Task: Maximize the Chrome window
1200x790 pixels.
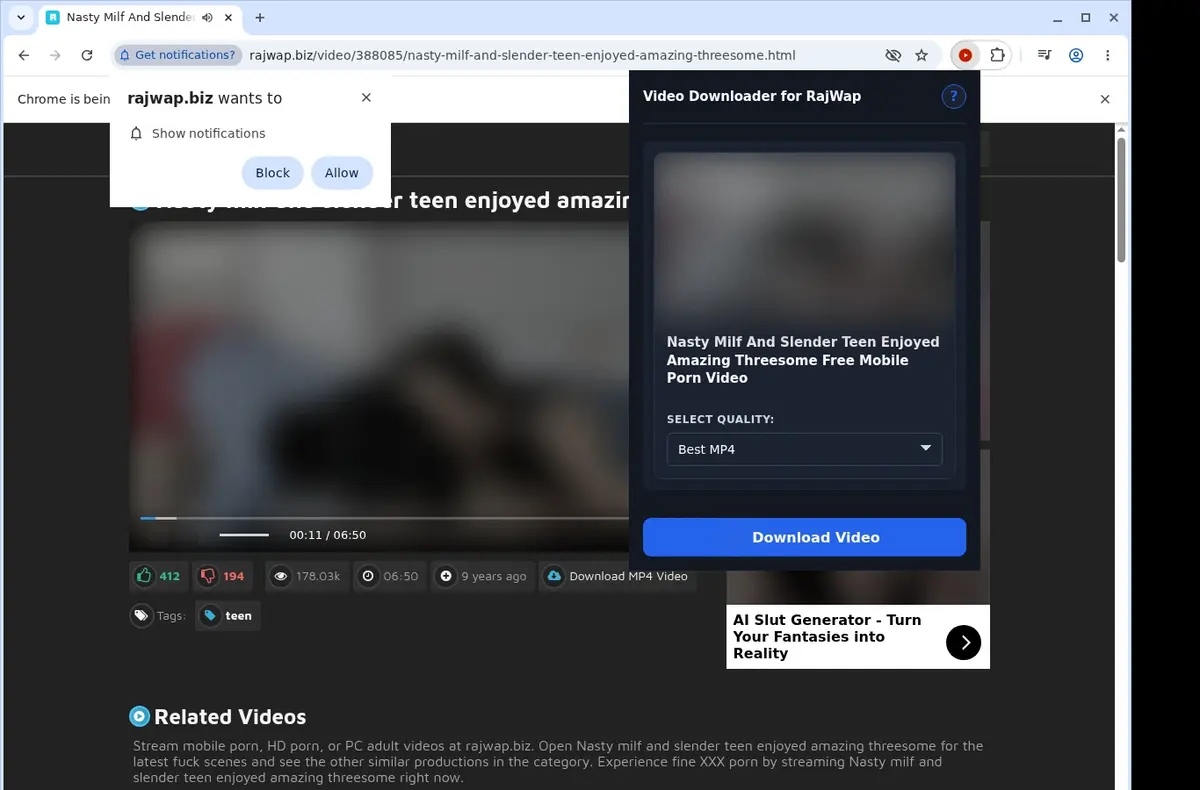Action: tap(1086, 17)
